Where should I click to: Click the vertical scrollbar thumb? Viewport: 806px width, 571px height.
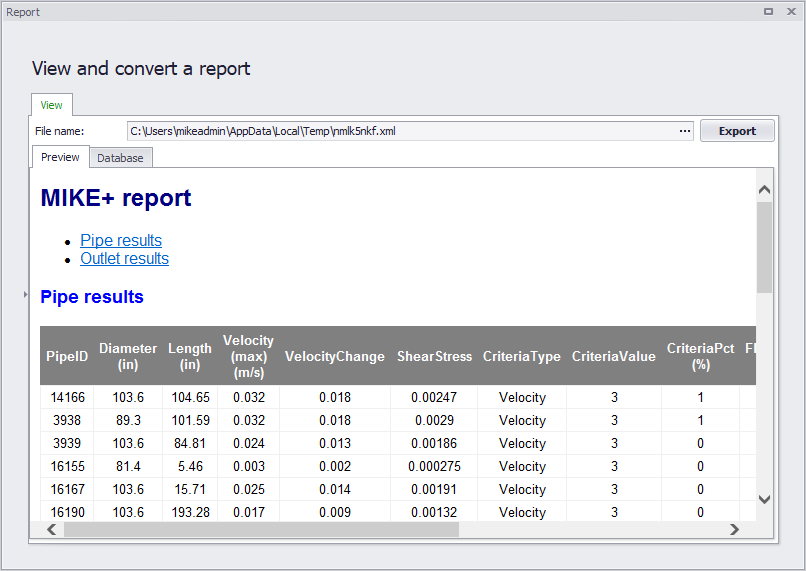[764, 247]
